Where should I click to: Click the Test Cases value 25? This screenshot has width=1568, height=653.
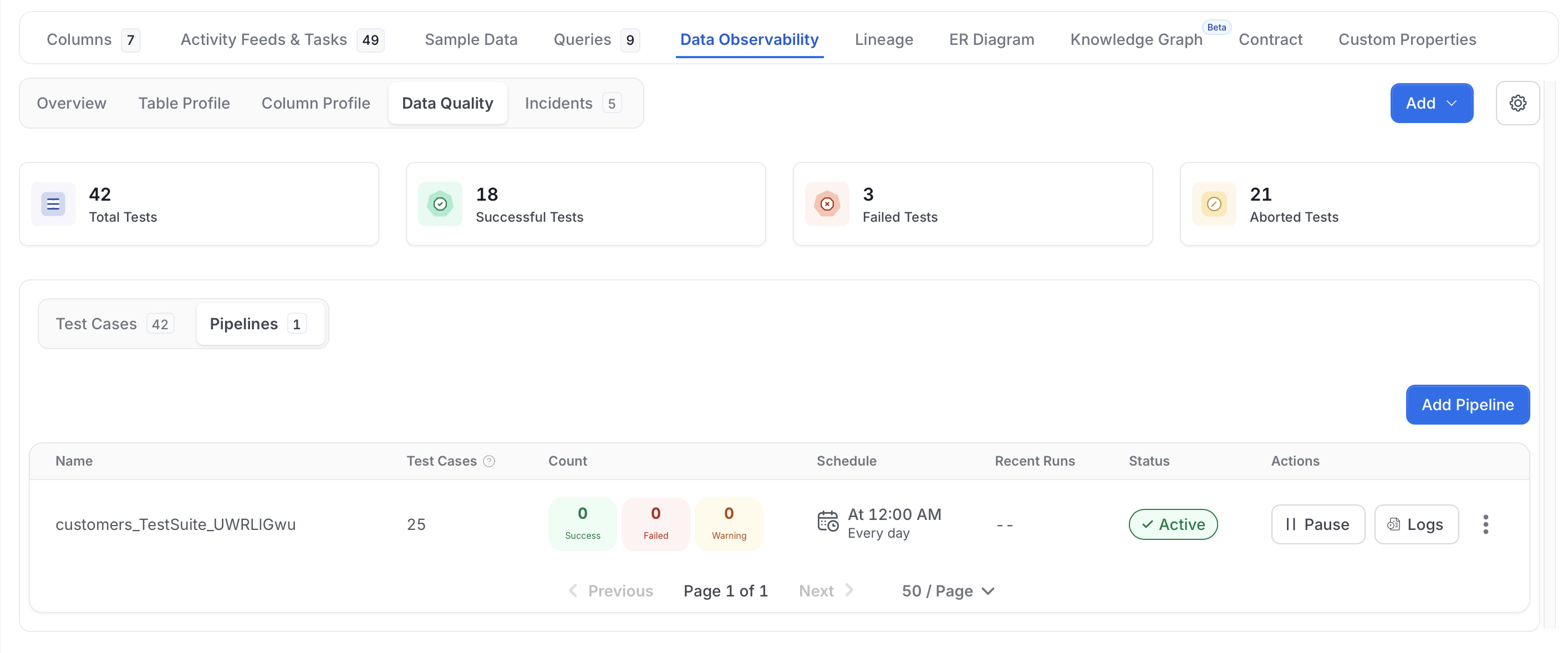point(416,524)
